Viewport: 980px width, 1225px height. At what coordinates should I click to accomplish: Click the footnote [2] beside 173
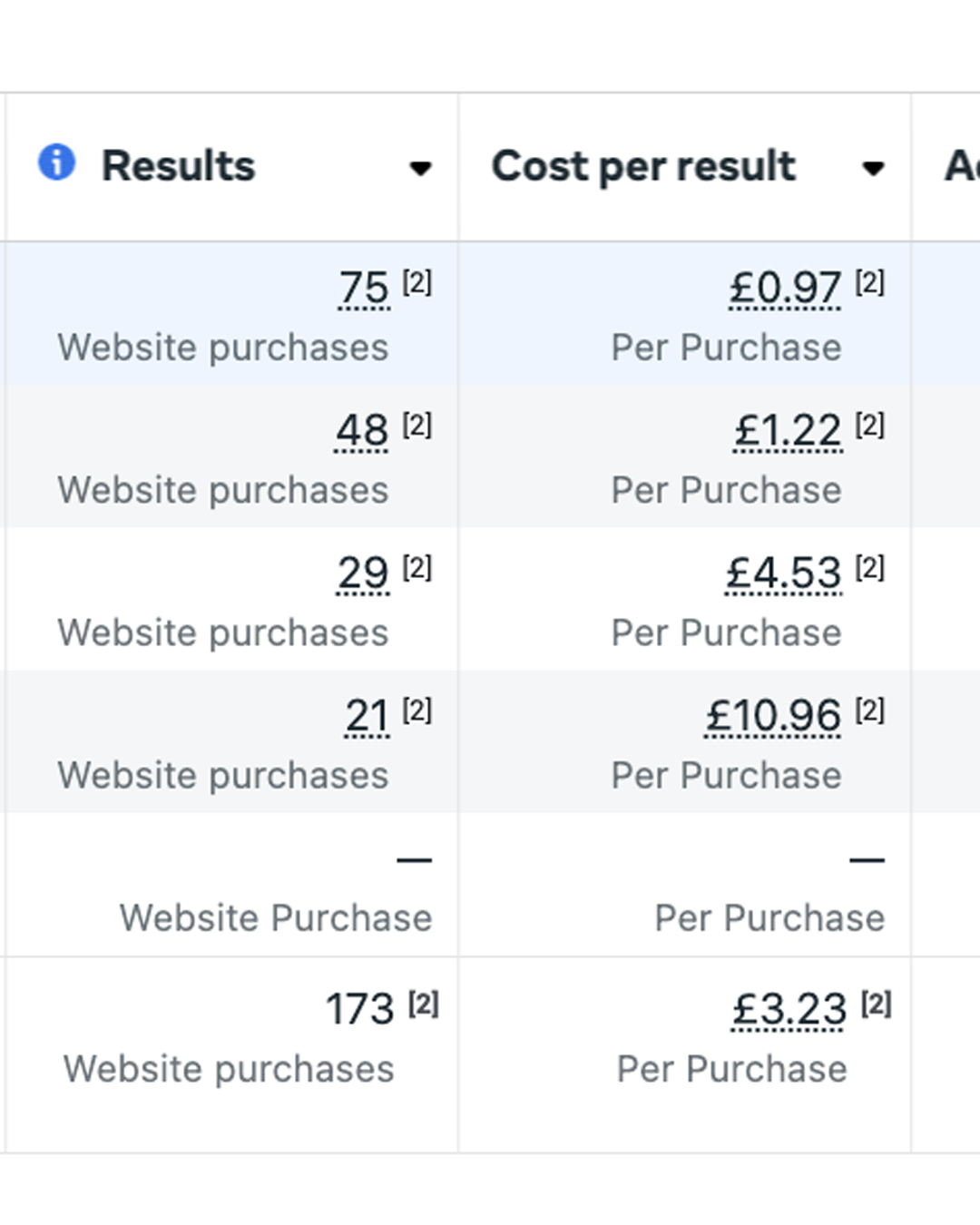pos(424,1003)
